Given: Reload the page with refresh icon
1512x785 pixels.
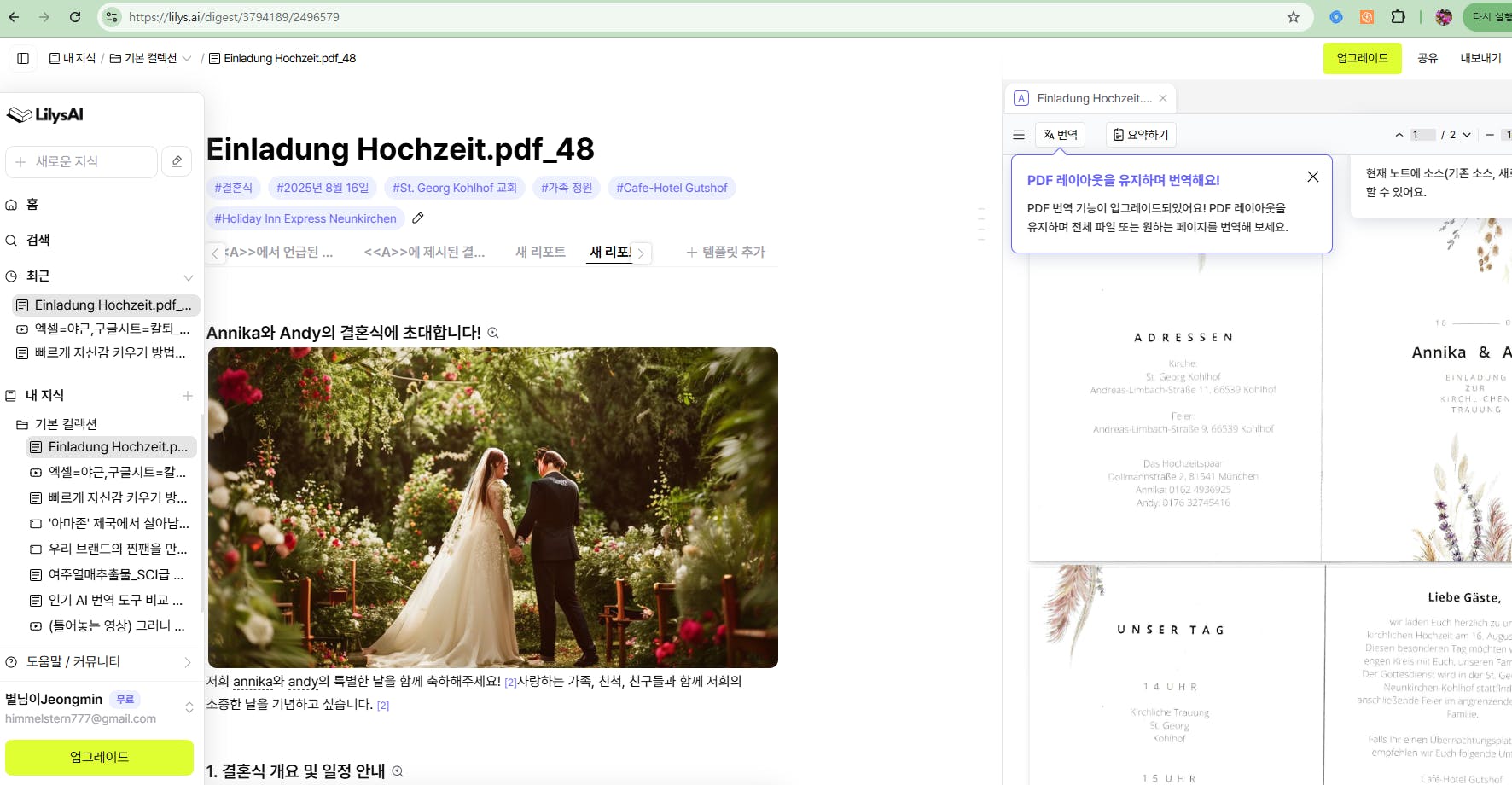Looking at the screenshot, I should pyautogui.click(x=75, y=17).
